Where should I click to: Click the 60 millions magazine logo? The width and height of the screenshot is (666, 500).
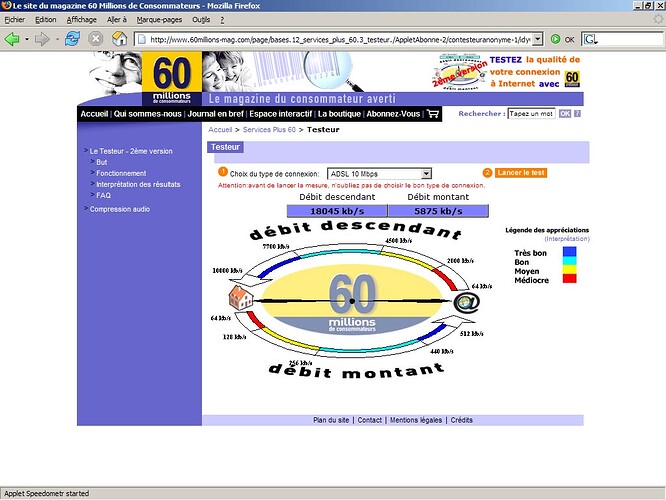(x=171, y=79)
